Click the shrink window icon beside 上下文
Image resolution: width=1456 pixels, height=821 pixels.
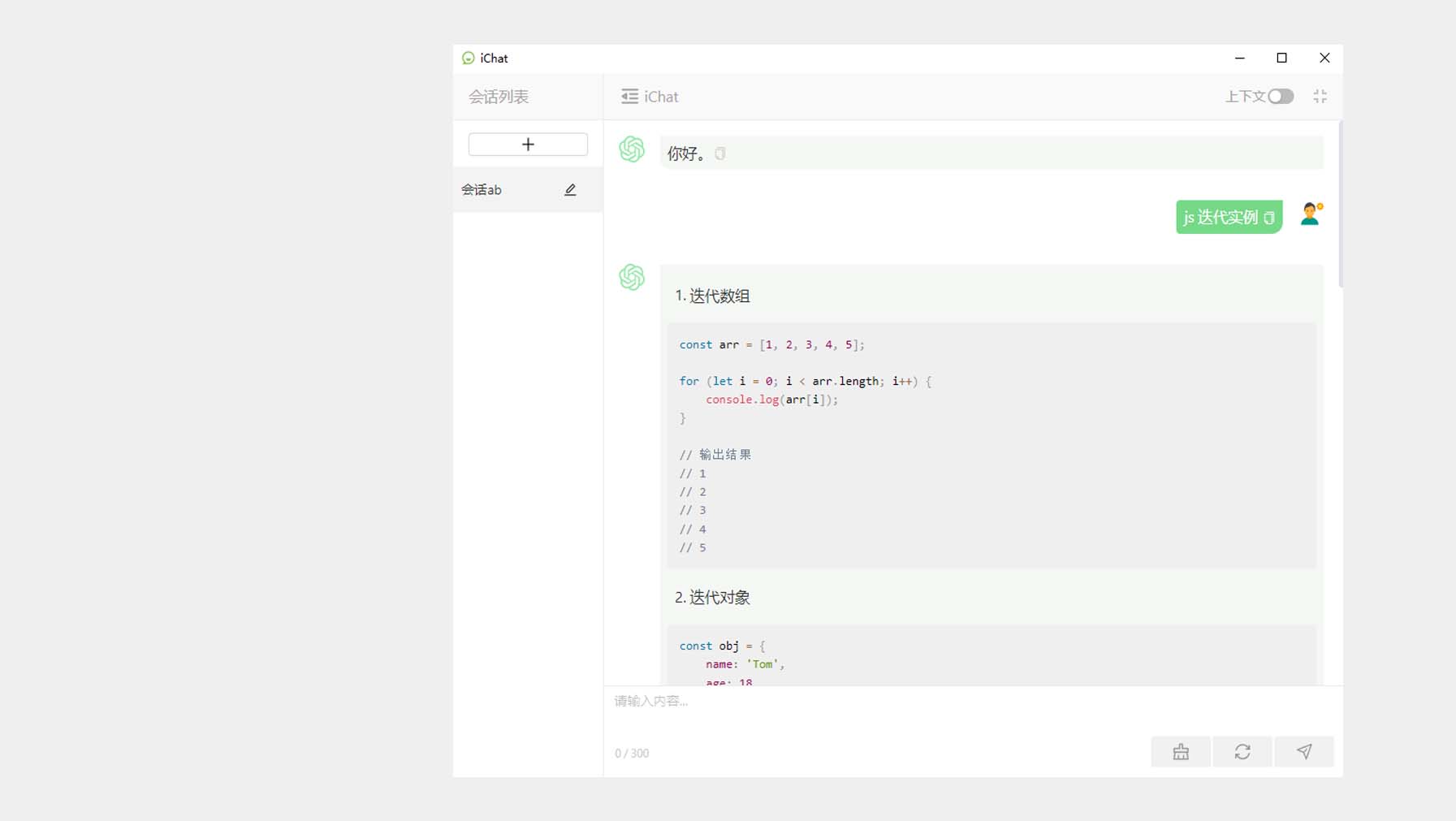(1320, 97)
